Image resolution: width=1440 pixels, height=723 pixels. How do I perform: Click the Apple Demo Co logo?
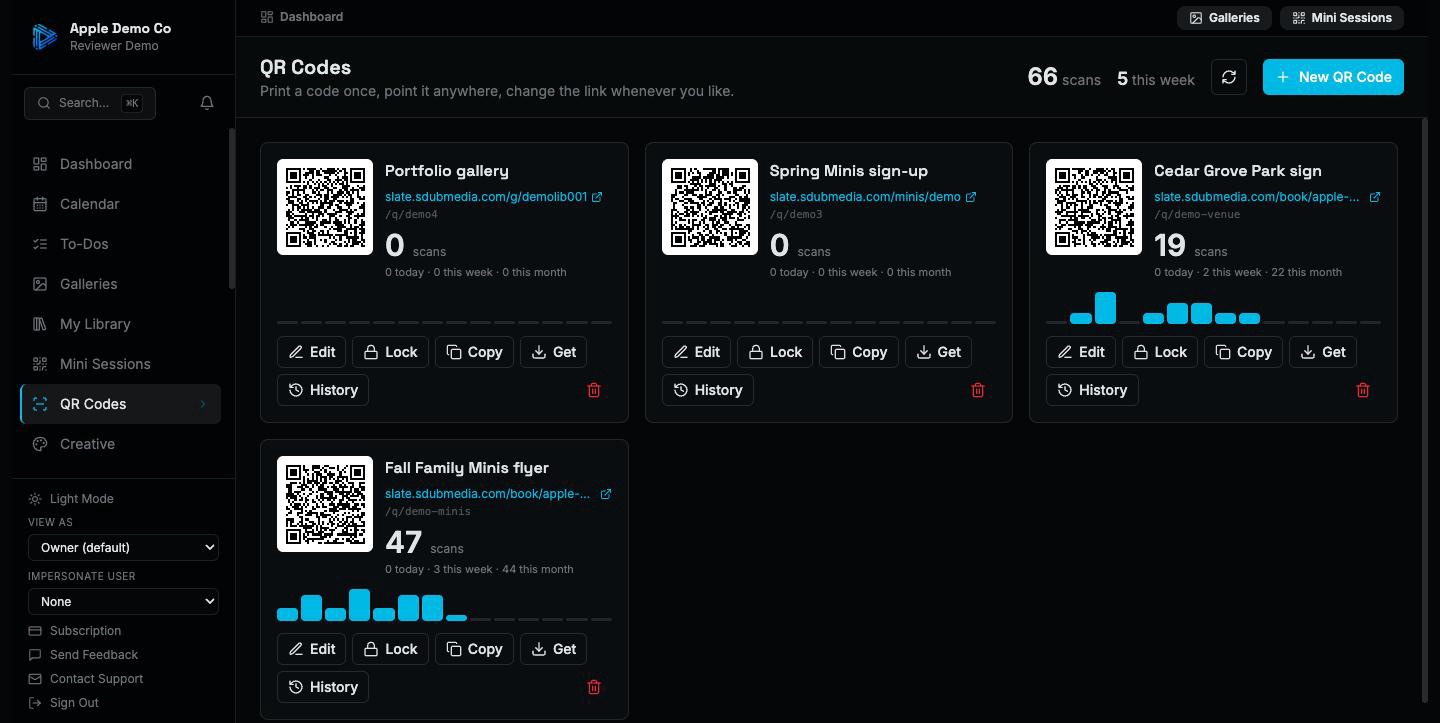tap(44, 37)
